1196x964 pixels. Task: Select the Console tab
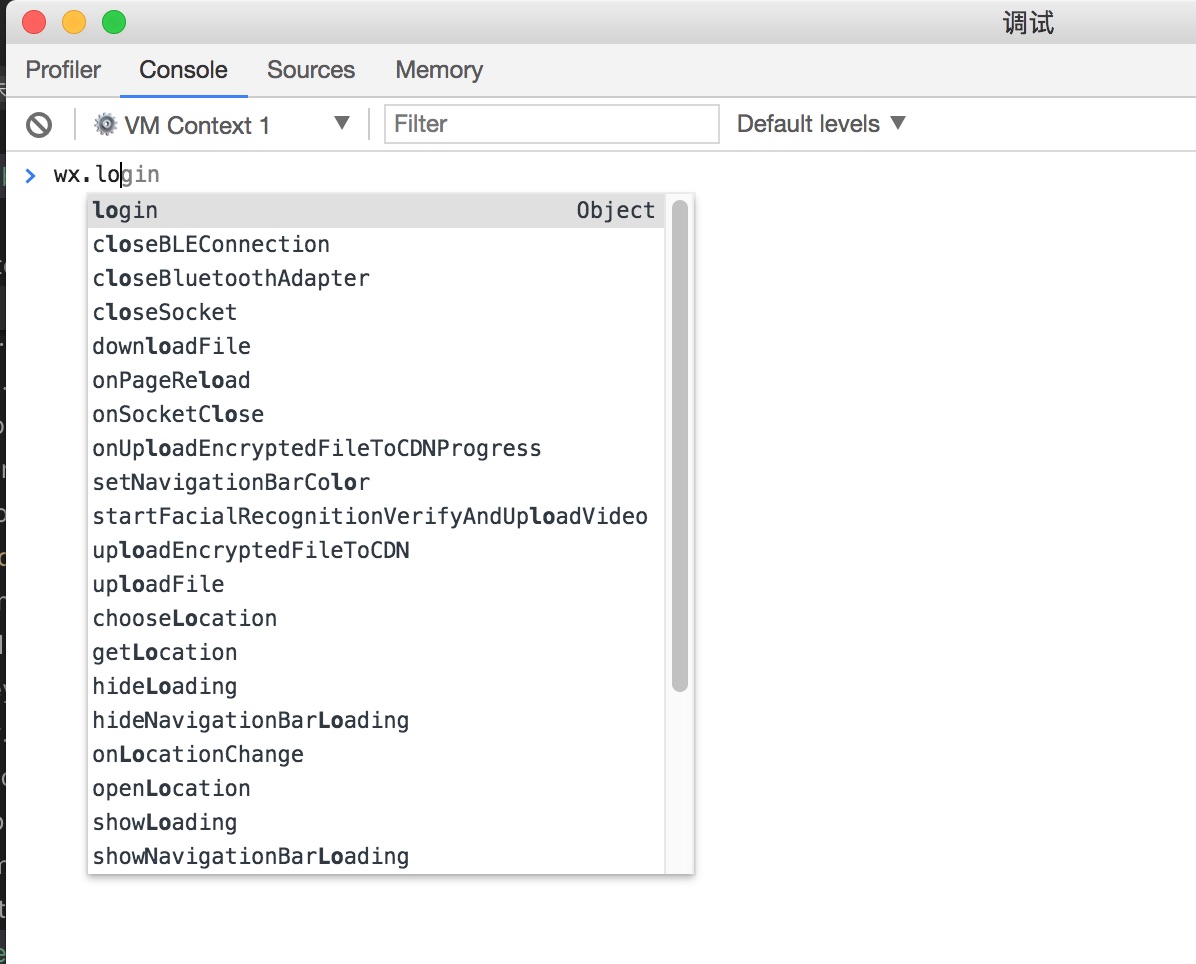183,70
